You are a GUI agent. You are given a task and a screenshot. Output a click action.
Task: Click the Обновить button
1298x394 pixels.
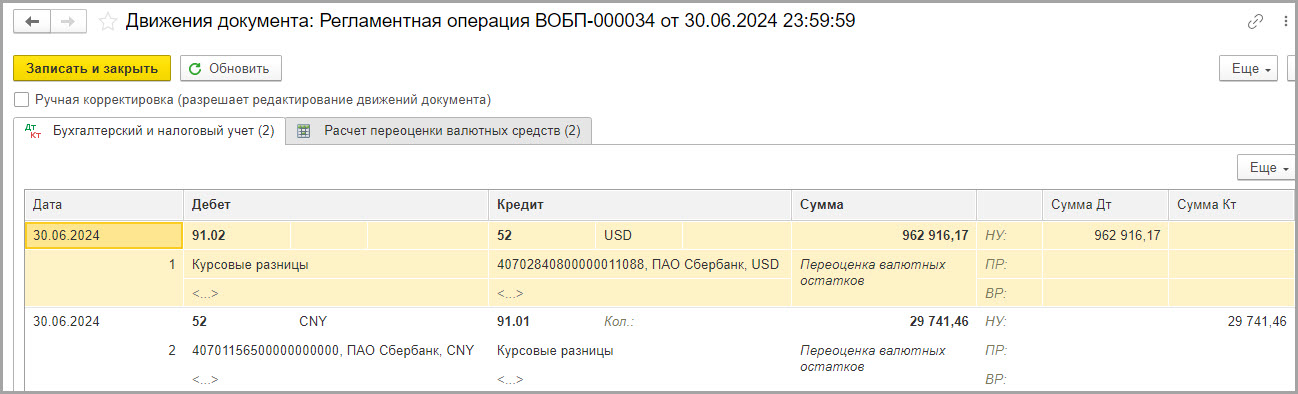231,68
